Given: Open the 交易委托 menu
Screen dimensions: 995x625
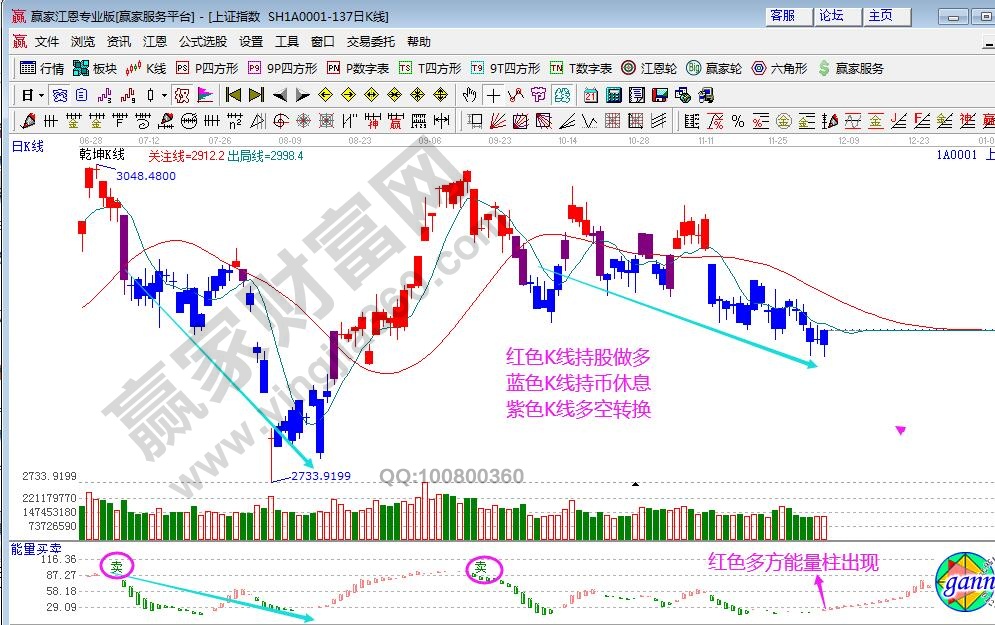Looking at the screenshot, I should (x=370, y=42).
